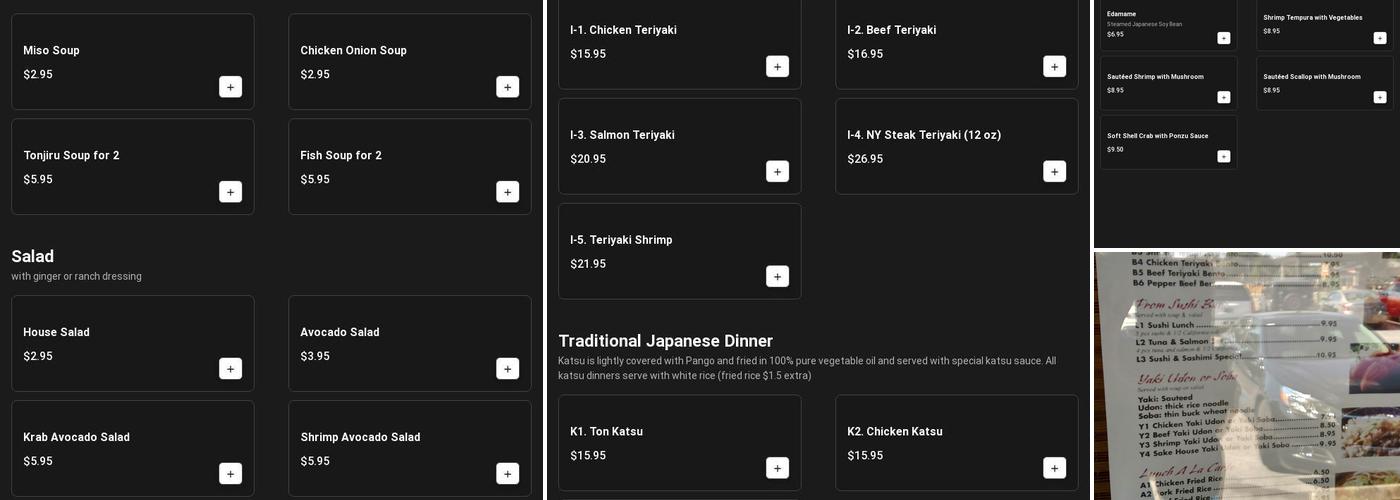This screenshot has height=500, width=1400.
Task: Add Chicken Onion Soup to order
Action: click(507, 87)
